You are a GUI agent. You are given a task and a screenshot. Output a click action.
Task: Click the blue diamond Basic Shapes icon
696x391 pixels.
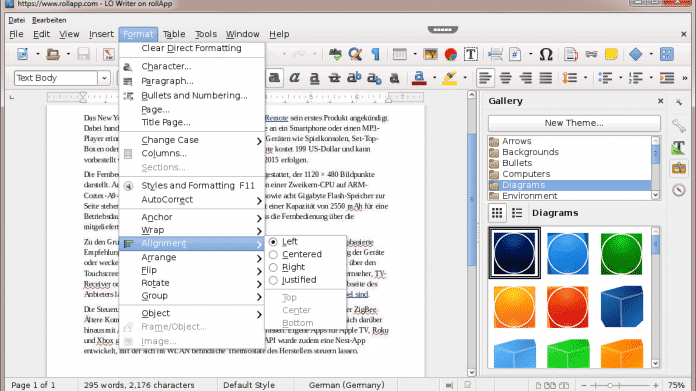[636, 54]
